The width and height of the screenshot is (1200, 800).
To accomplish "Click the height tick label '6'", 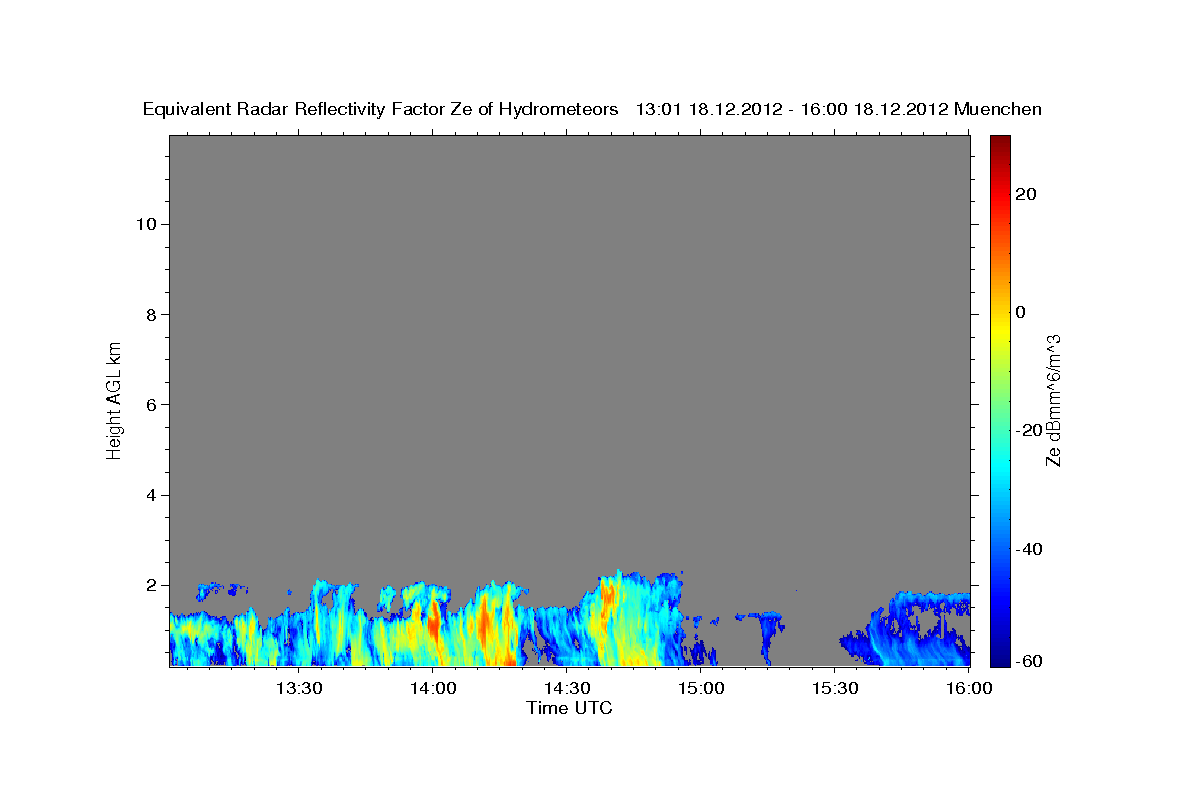I will (149, 405).
